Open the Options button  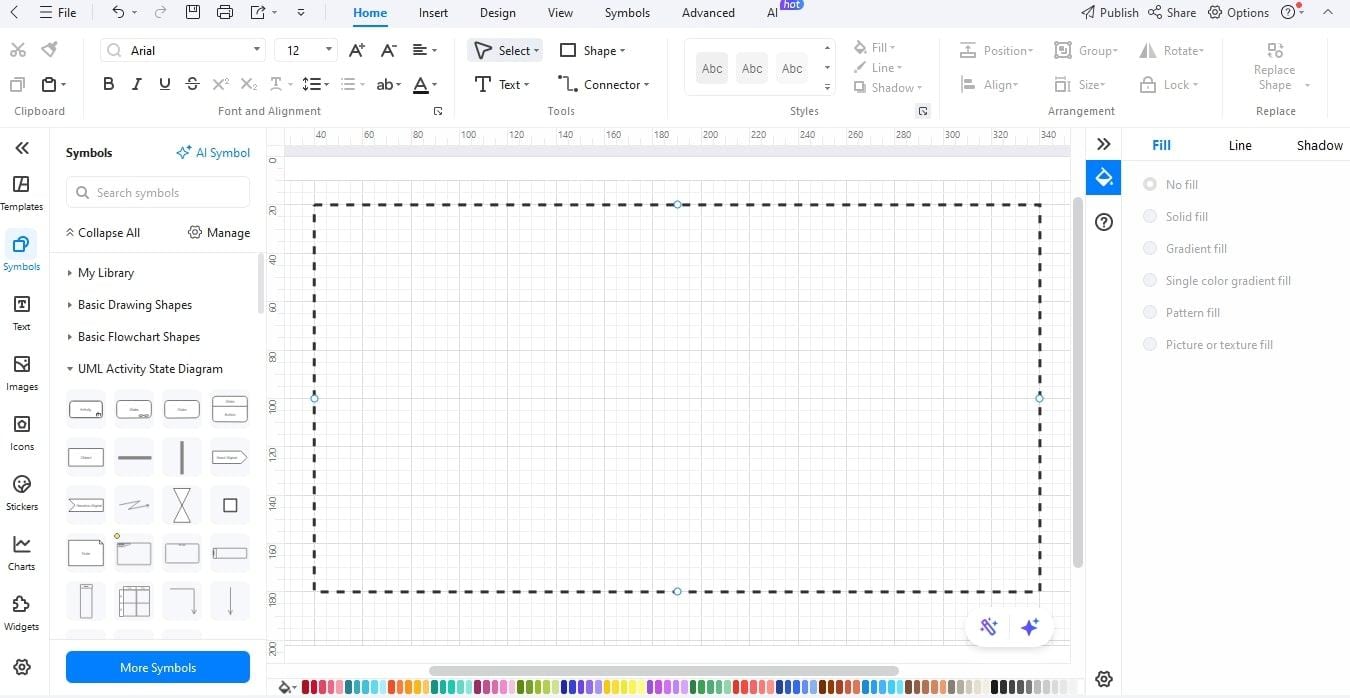coord(1239,13)
